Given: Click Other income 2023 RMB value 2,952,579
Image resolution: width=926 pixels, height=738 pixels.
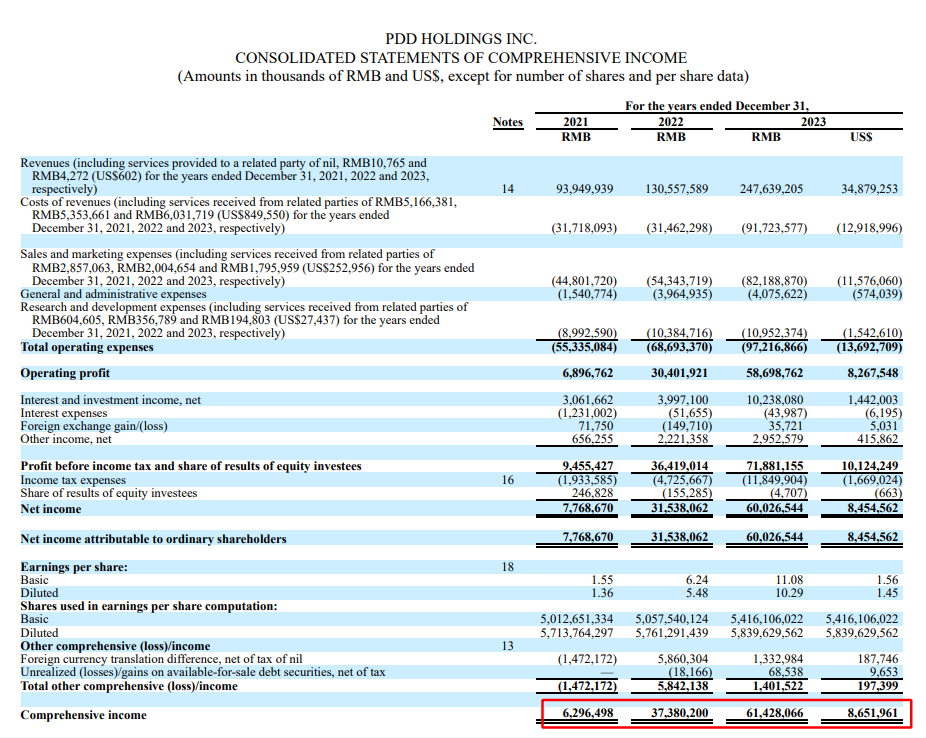Looking at the screenshot, I should tap(778, 439).
